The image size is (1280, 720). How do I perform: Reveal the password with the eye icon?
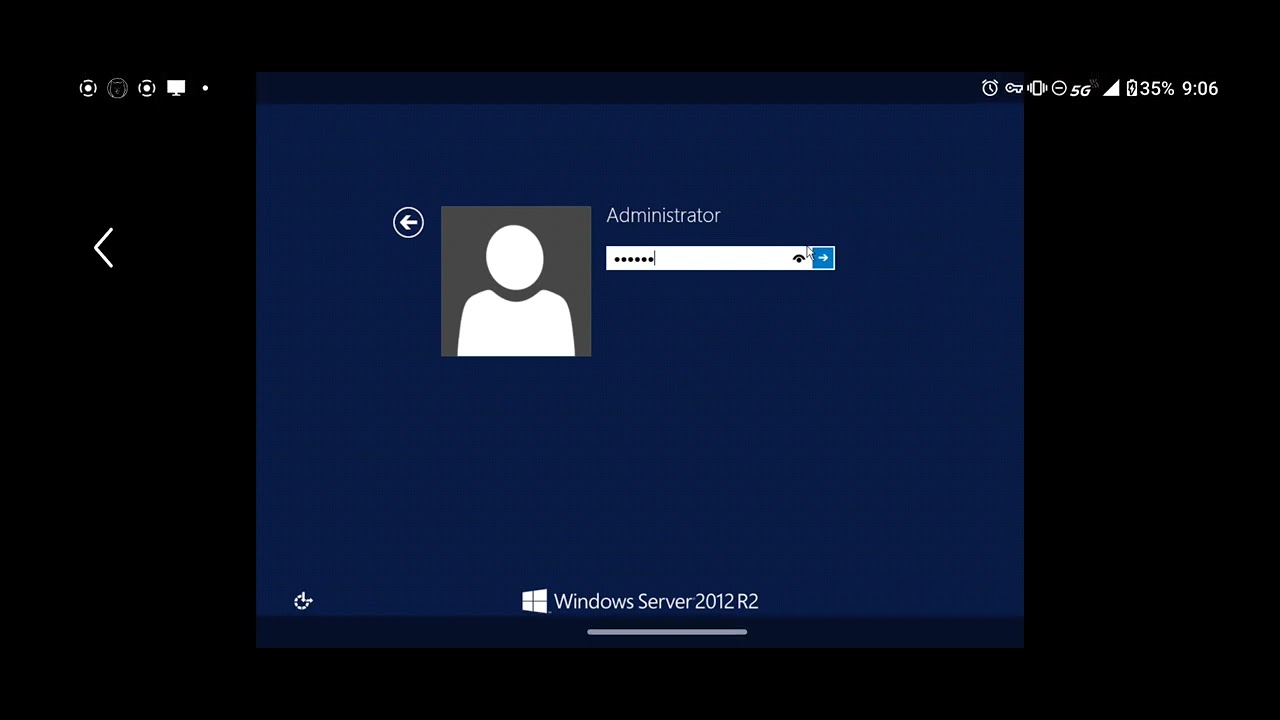(x=798, y=258)
